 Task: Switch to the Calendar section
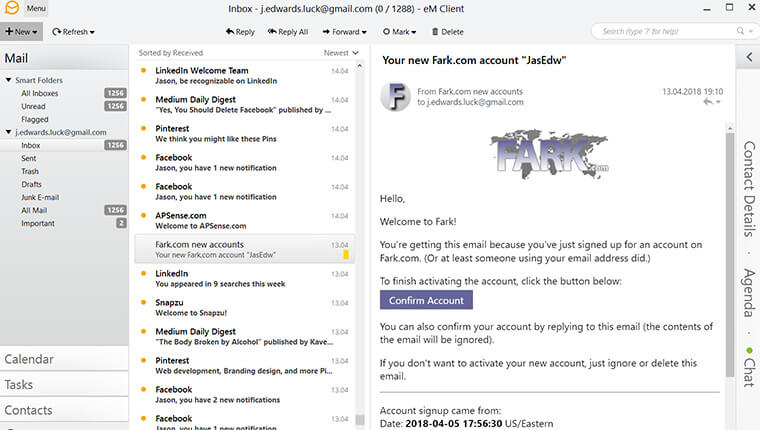[64, 359]
